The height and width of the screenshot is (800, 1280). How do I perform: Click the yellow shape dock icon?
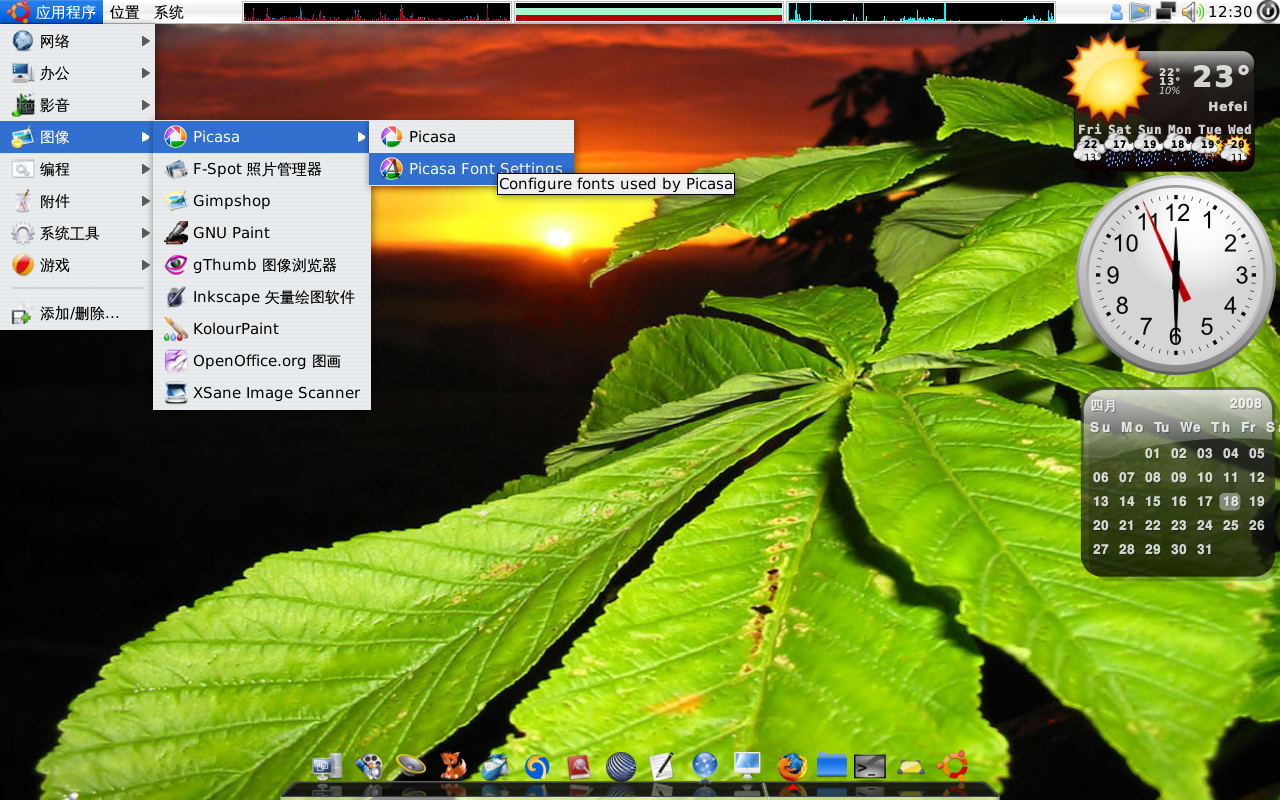(910, 767)
